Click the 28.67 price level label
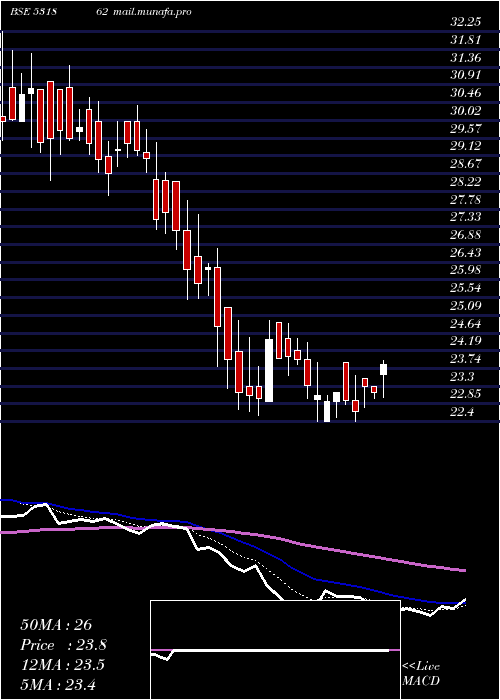 tap(466, 164)
